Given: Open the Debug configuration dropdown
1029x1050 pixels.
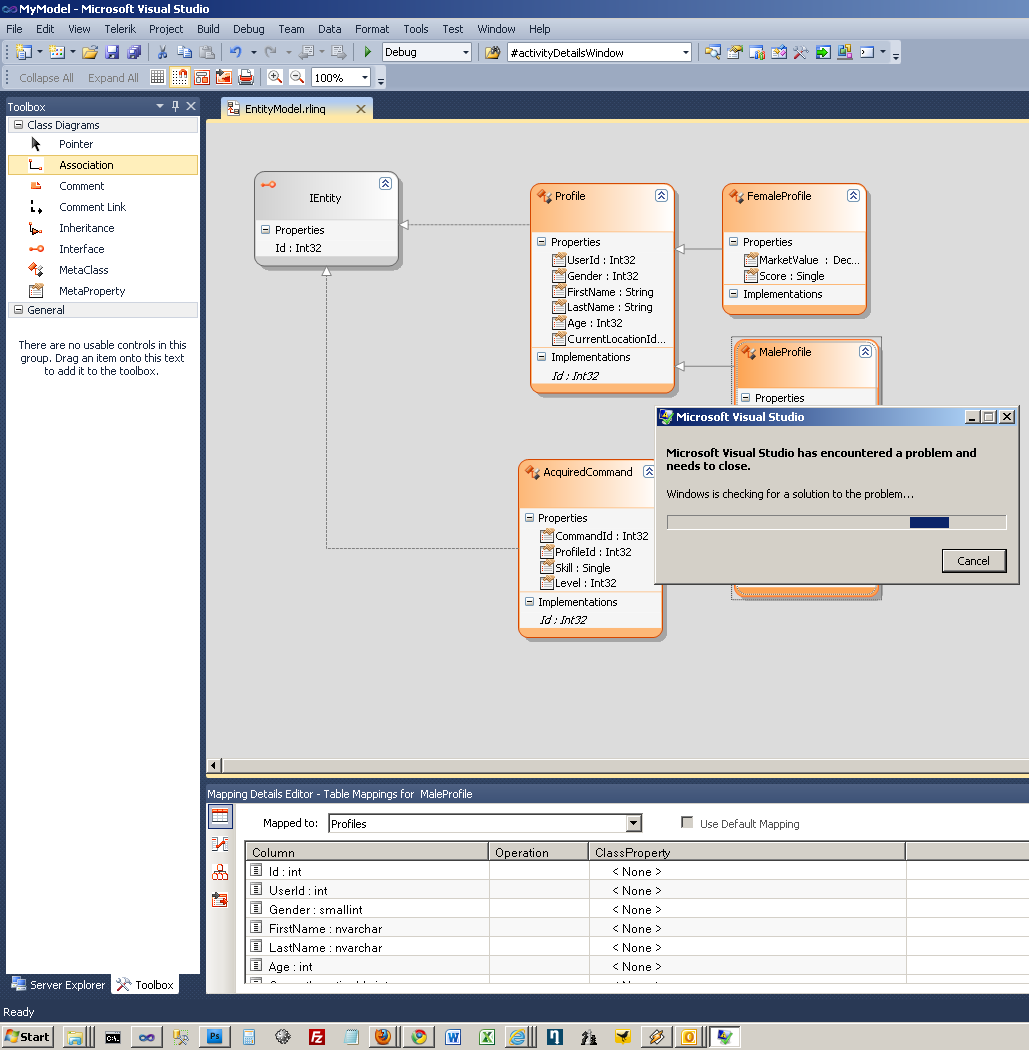Looking at the screenshot, I should 465,52.
